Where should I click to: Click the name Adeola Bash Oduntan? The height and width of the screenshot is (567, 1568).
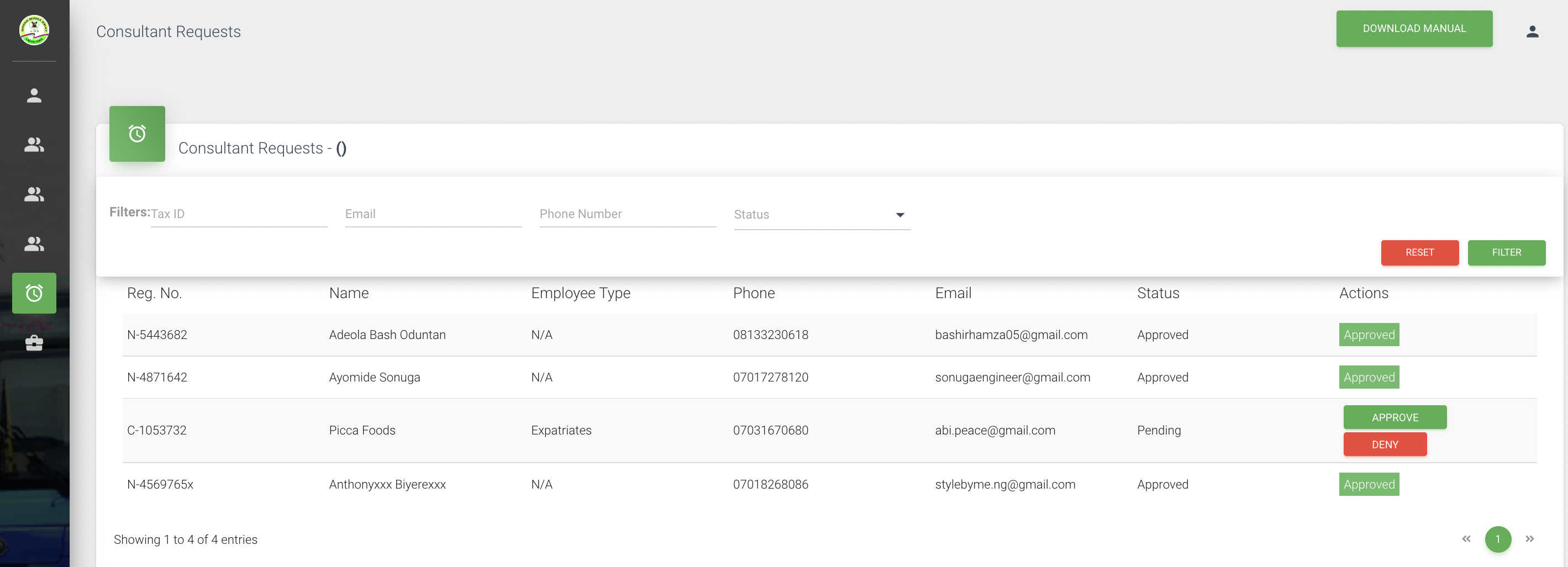387,335
